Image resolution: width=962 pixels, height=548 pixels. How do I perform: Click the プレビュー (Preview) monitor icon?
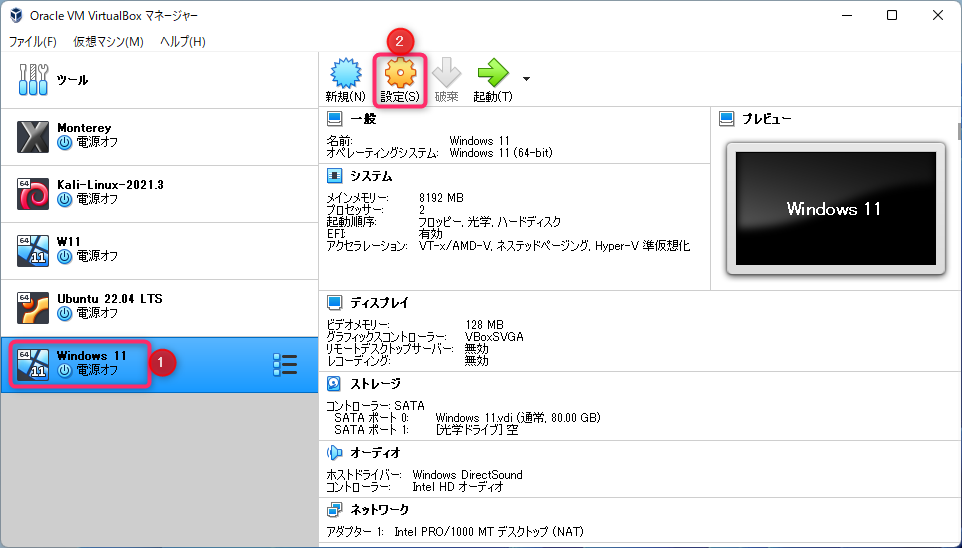tap(726, 118)
